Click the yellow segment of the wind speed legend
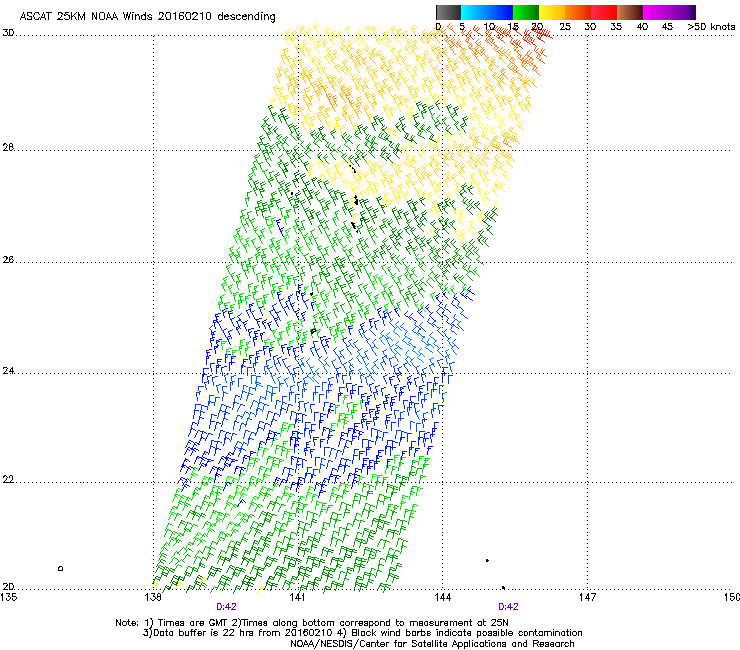This screenshot has width=740, height=650. point(552,12)
